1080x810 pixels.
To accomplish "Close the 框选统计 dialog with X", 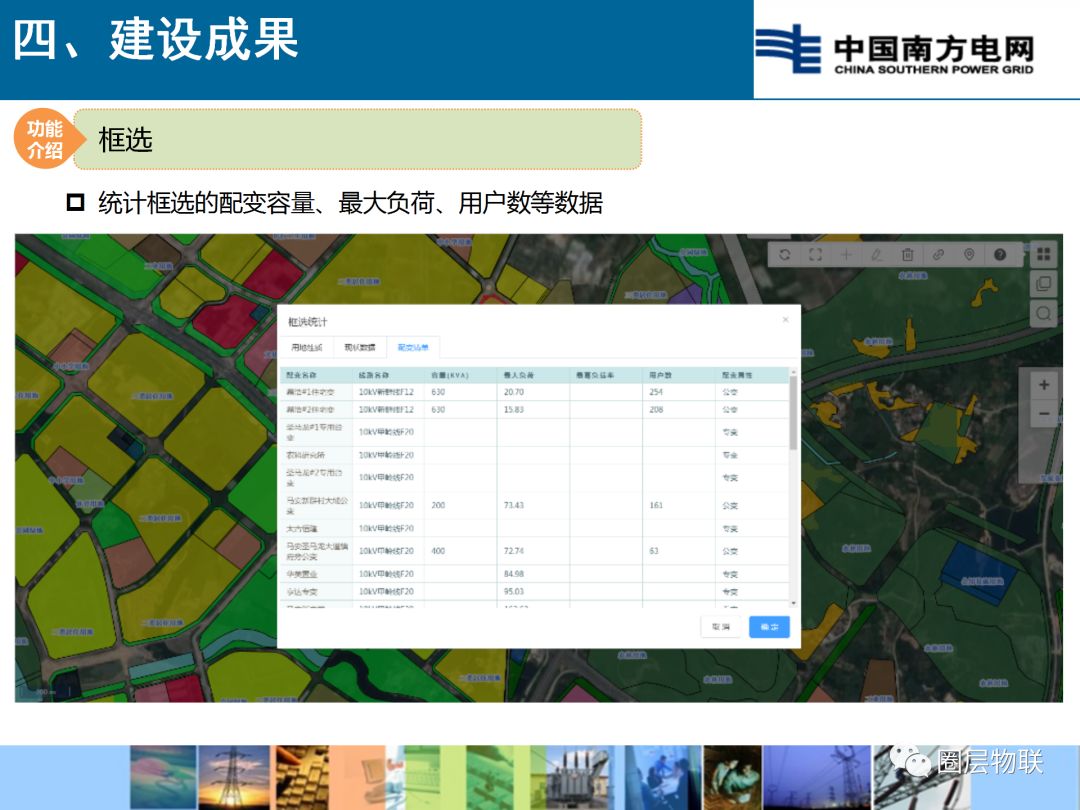I will point(786,320).
